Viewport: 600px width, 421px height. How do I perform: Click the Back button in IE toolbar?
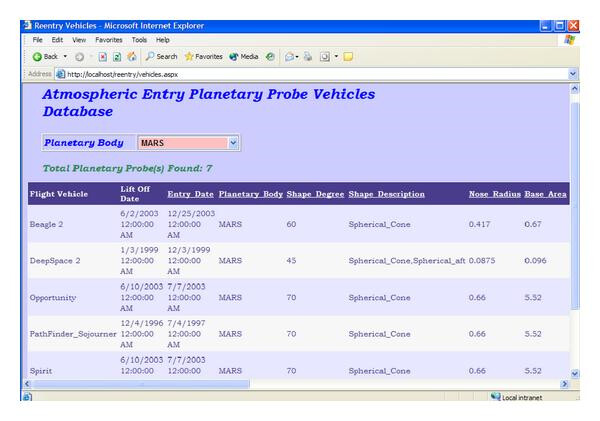(45, 57)
